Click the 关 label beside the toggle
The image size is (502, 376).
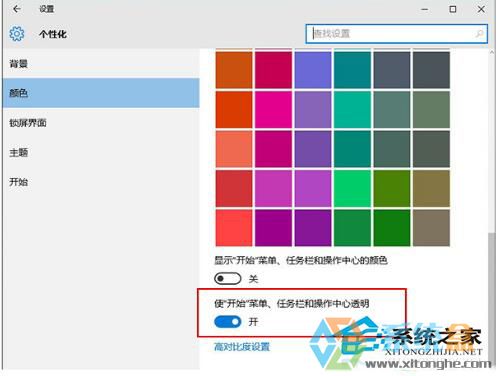point(253,279)
